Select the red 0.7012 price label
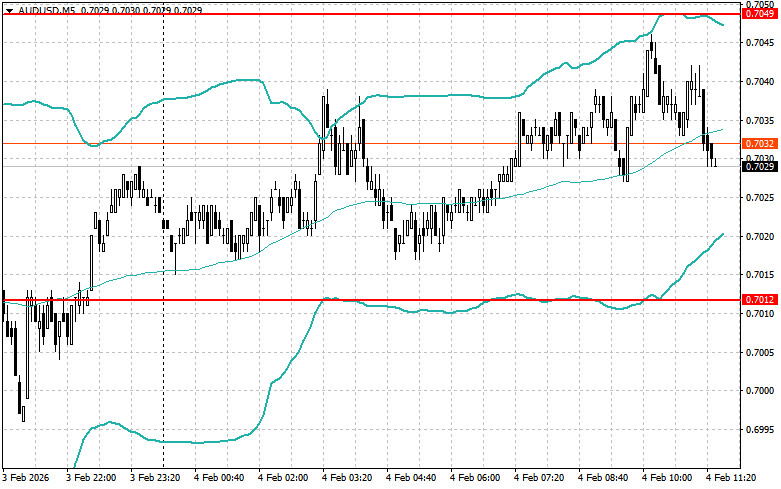781x489 pixels. pyautogui.click(x=760, y=299)
